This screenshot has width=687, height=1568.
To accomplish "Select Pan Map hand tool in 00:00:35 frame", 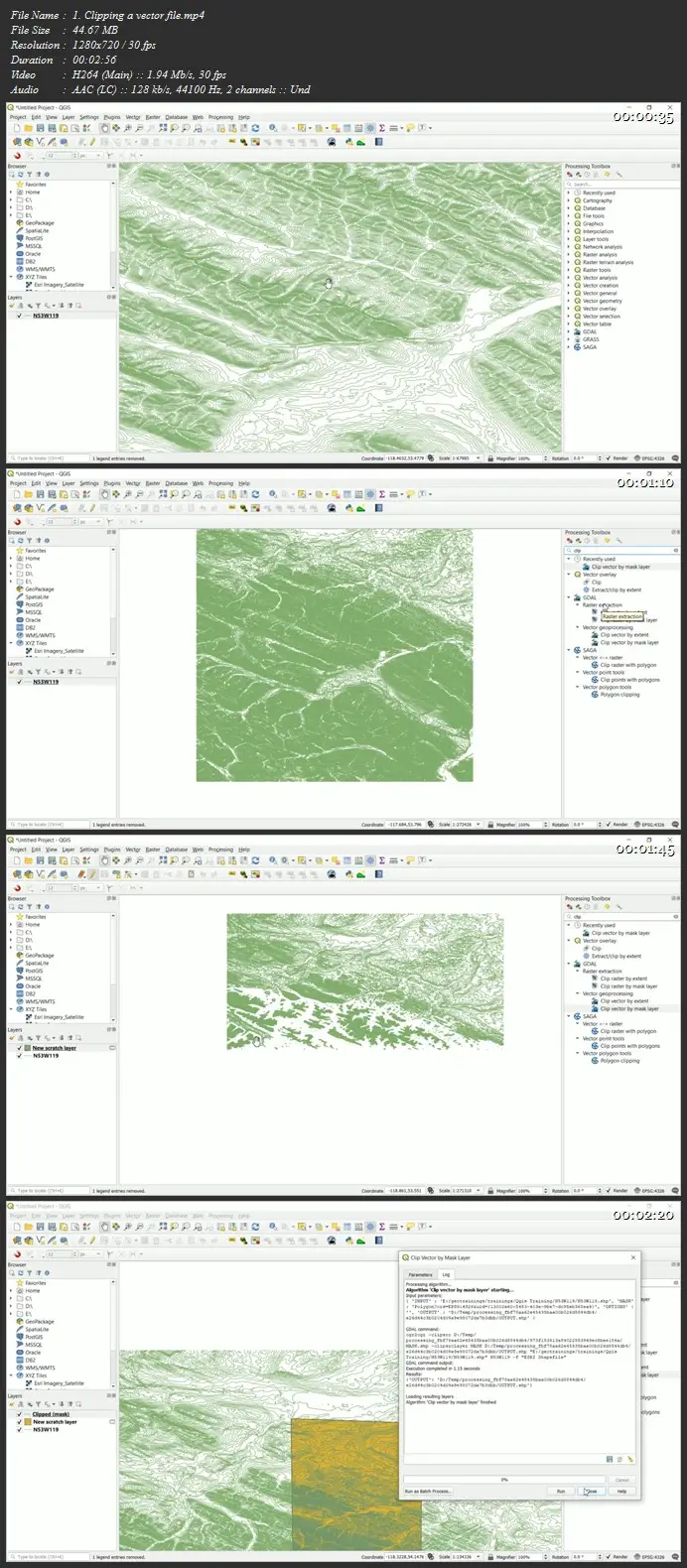I will point(105,128).
